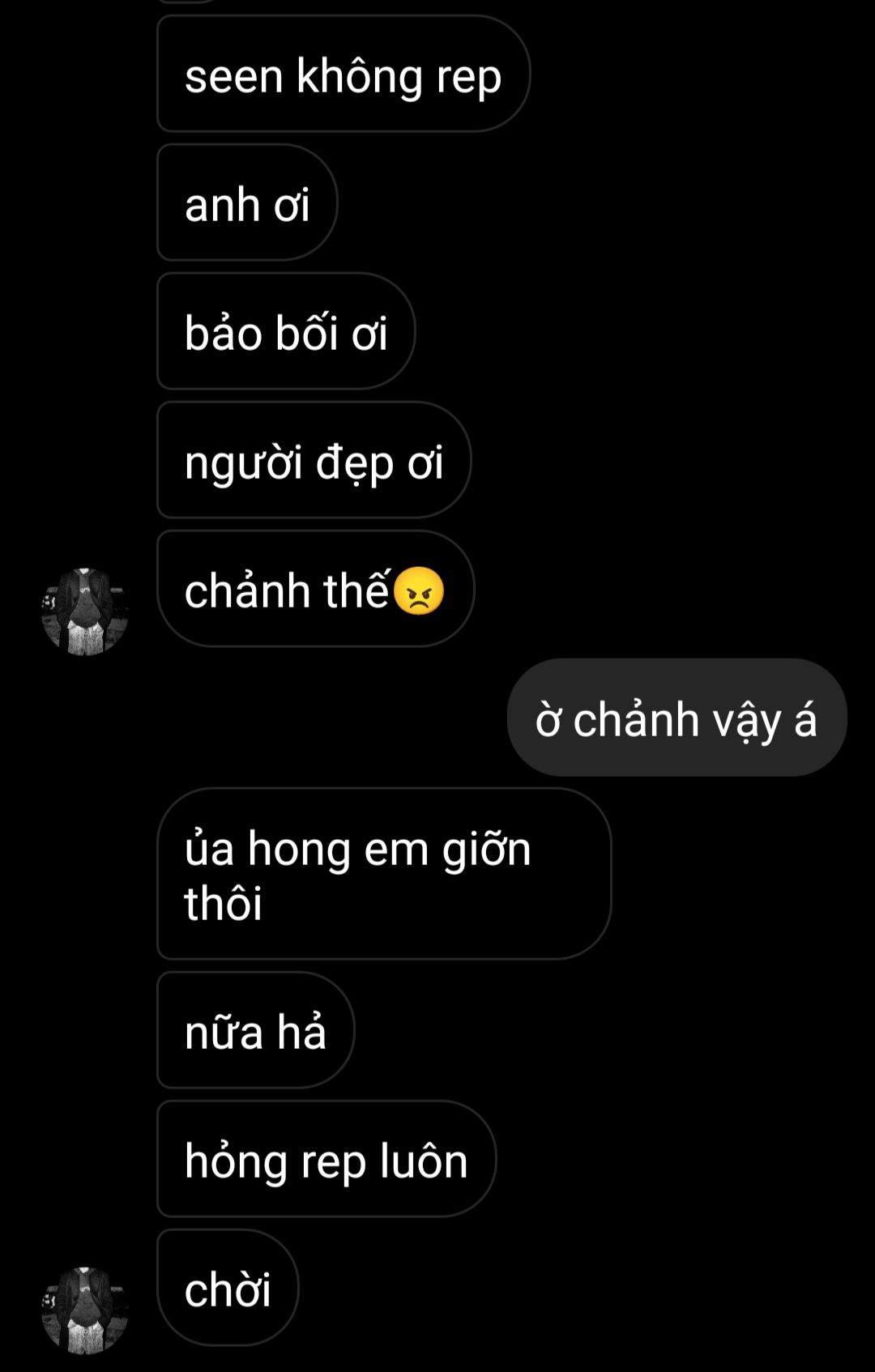
Task: Tap the 'anh ơi' message bubble
Action: click(247, 202)
